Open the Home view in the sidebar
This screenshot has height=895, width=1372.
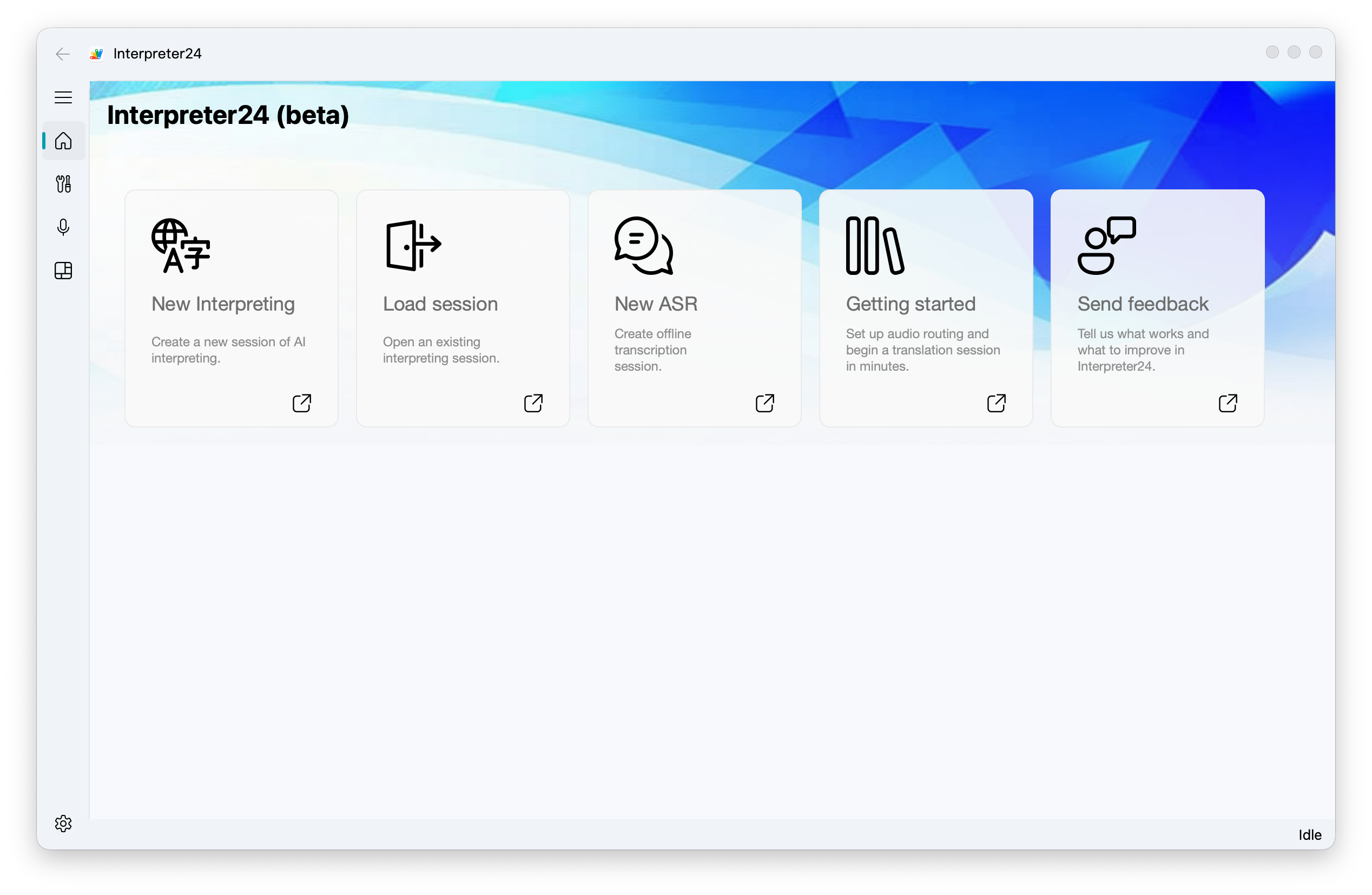[x=63, y=140]
